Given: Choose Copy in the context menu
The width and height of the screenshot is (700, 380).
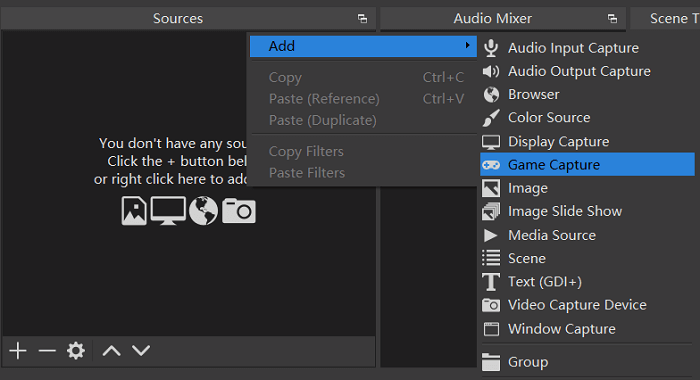Looking at the screenshot, I should coord(363,77).
